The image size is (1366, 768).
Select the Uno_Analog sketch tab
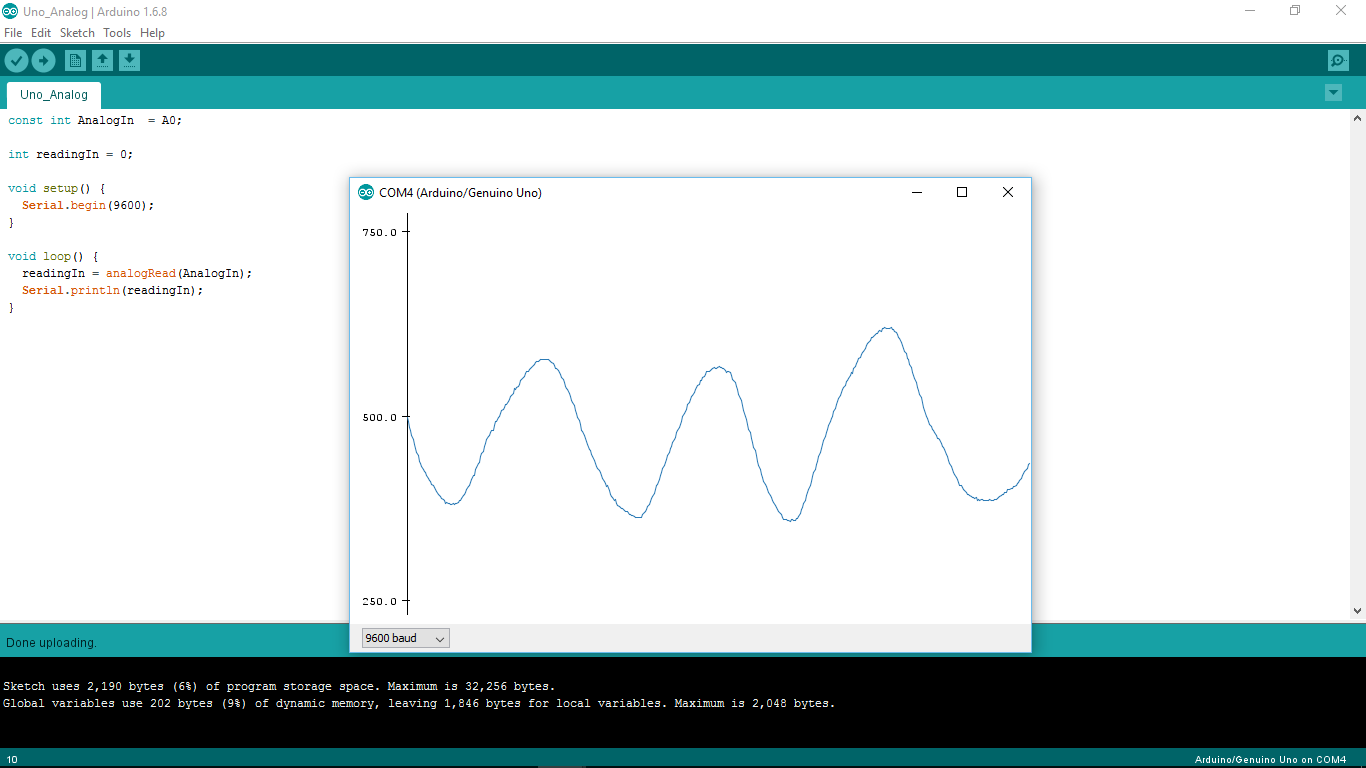pos(54,95)
